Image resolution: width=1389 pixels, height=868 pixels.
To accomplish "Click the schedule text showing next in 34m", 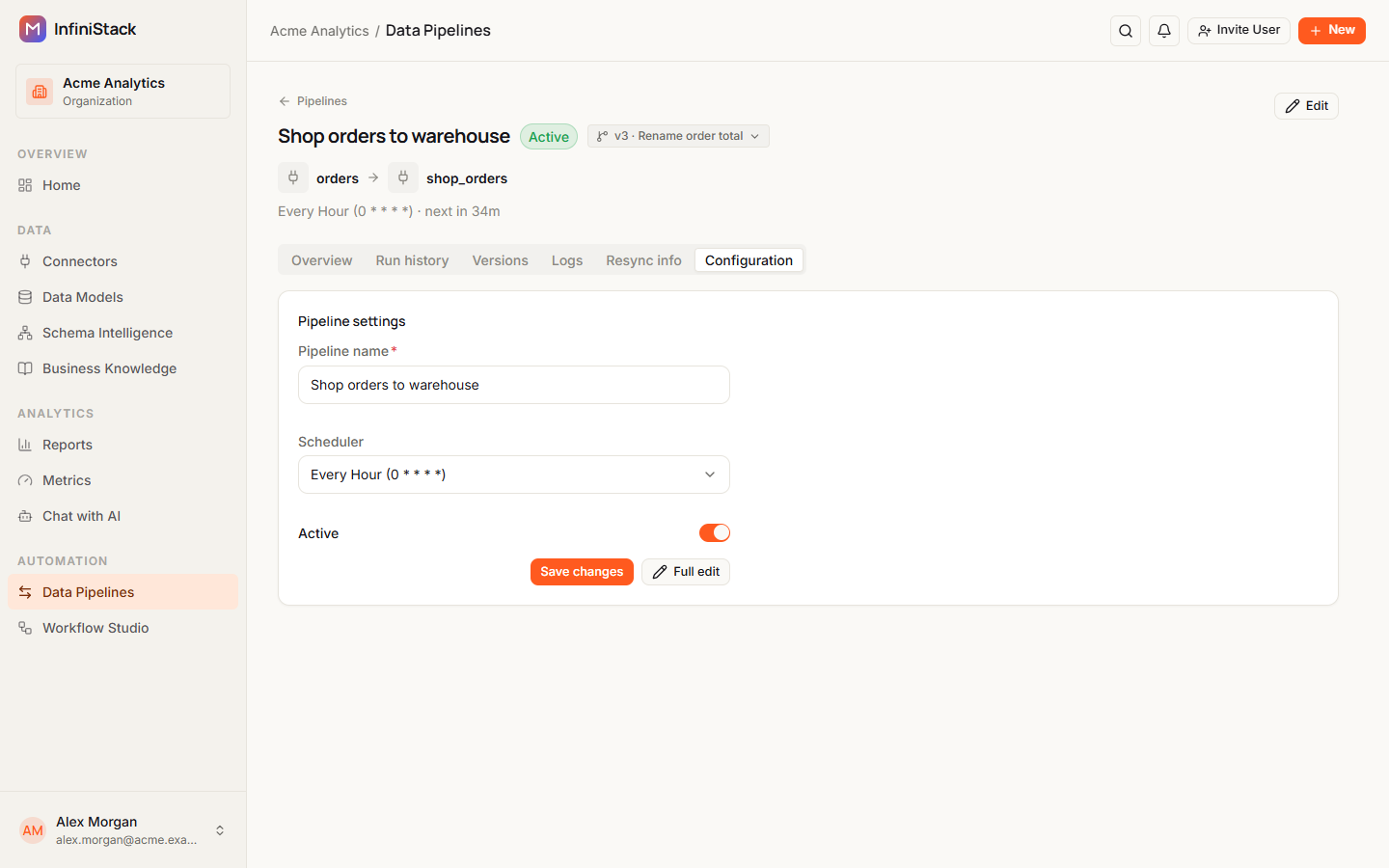I will click(389, 211).
